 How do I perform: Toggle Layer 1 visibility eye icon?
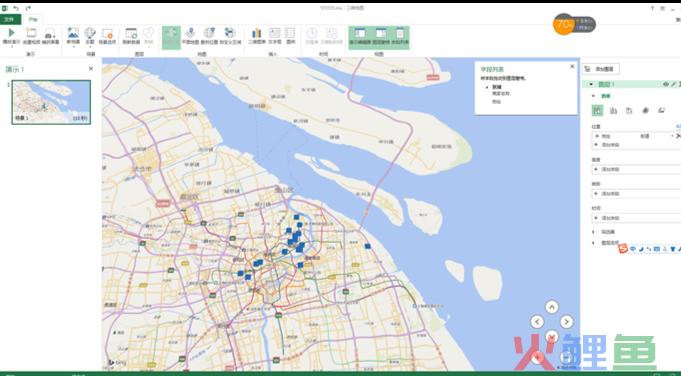(665, 84)
